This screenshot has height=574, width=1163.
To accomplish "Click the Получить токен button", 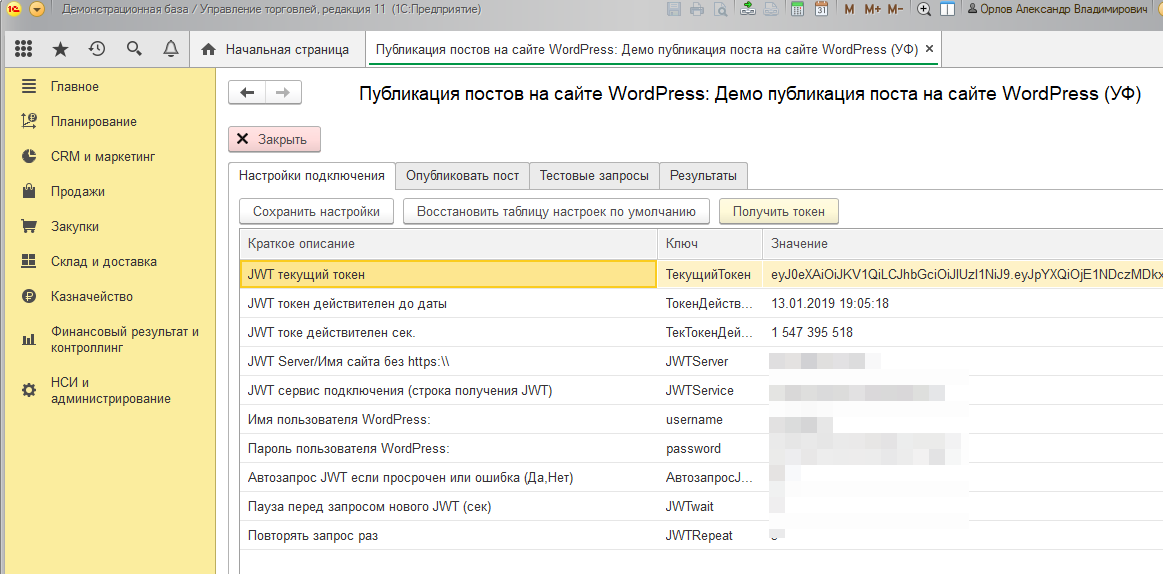I will 779,211.
